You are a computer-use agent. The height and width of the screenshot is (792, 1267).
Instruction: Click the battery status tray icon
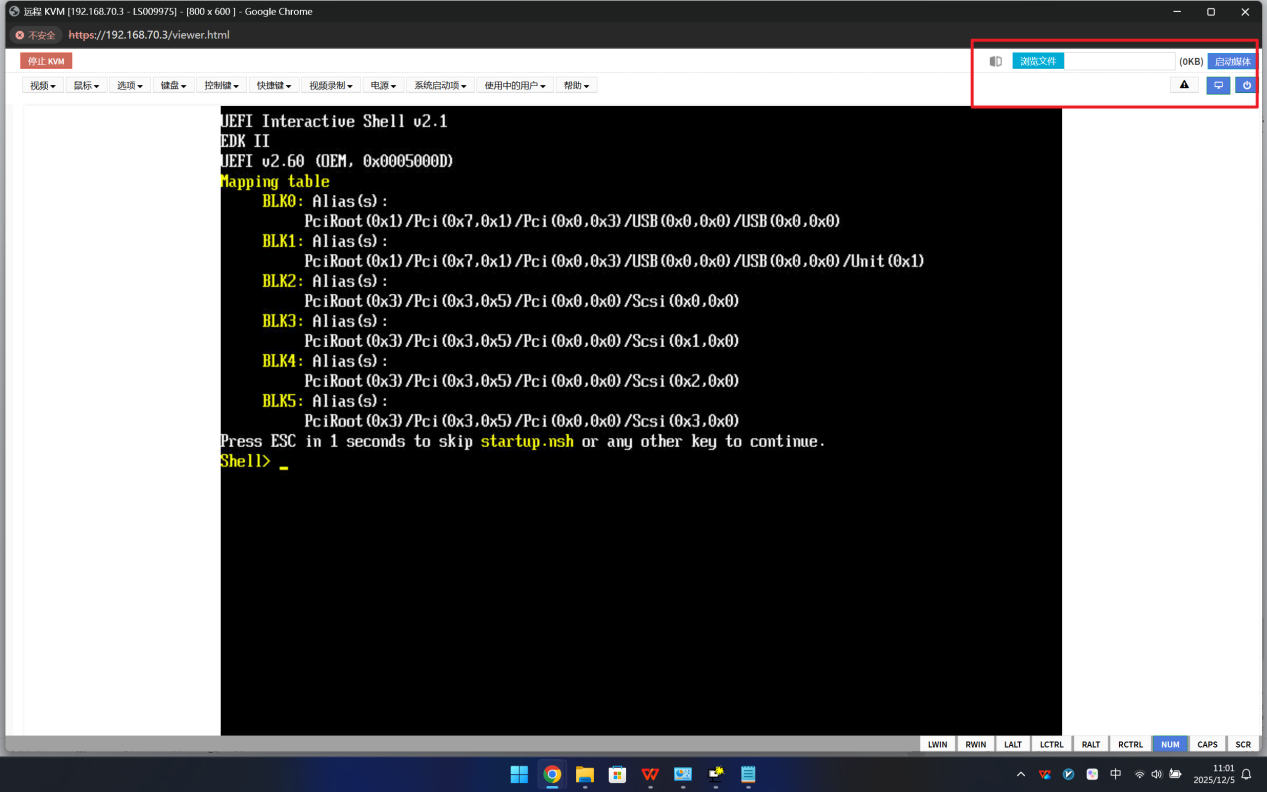1176,774
